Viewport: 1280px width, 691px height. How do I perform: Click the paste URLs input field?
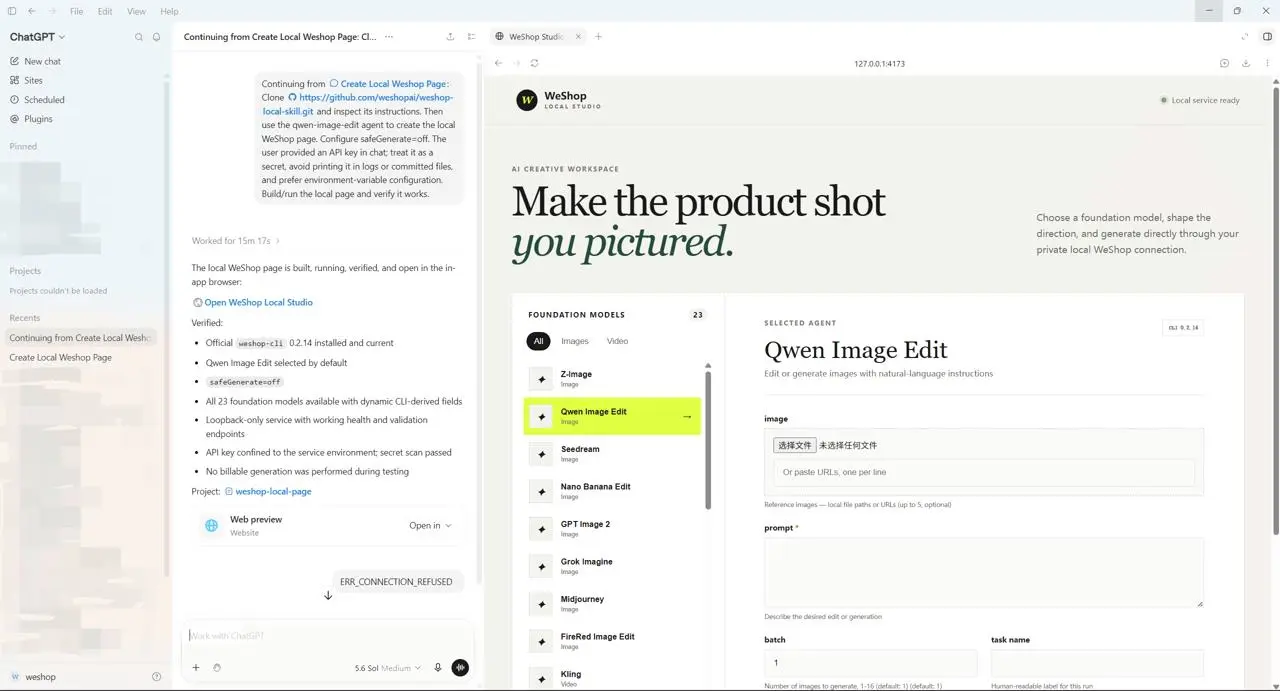pos(984,472)
